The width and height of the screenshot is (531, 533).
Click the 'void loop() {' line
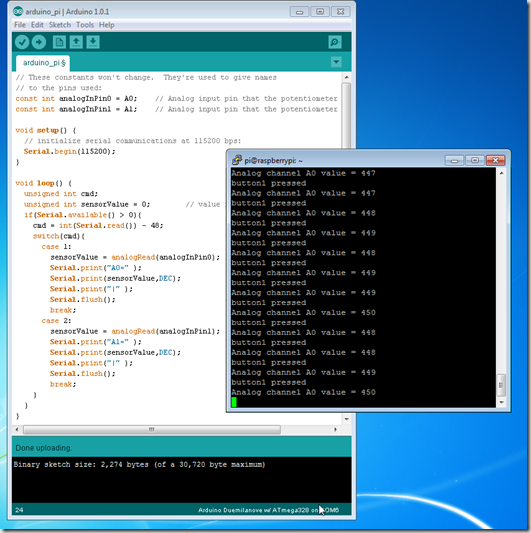tap(44, 183)
